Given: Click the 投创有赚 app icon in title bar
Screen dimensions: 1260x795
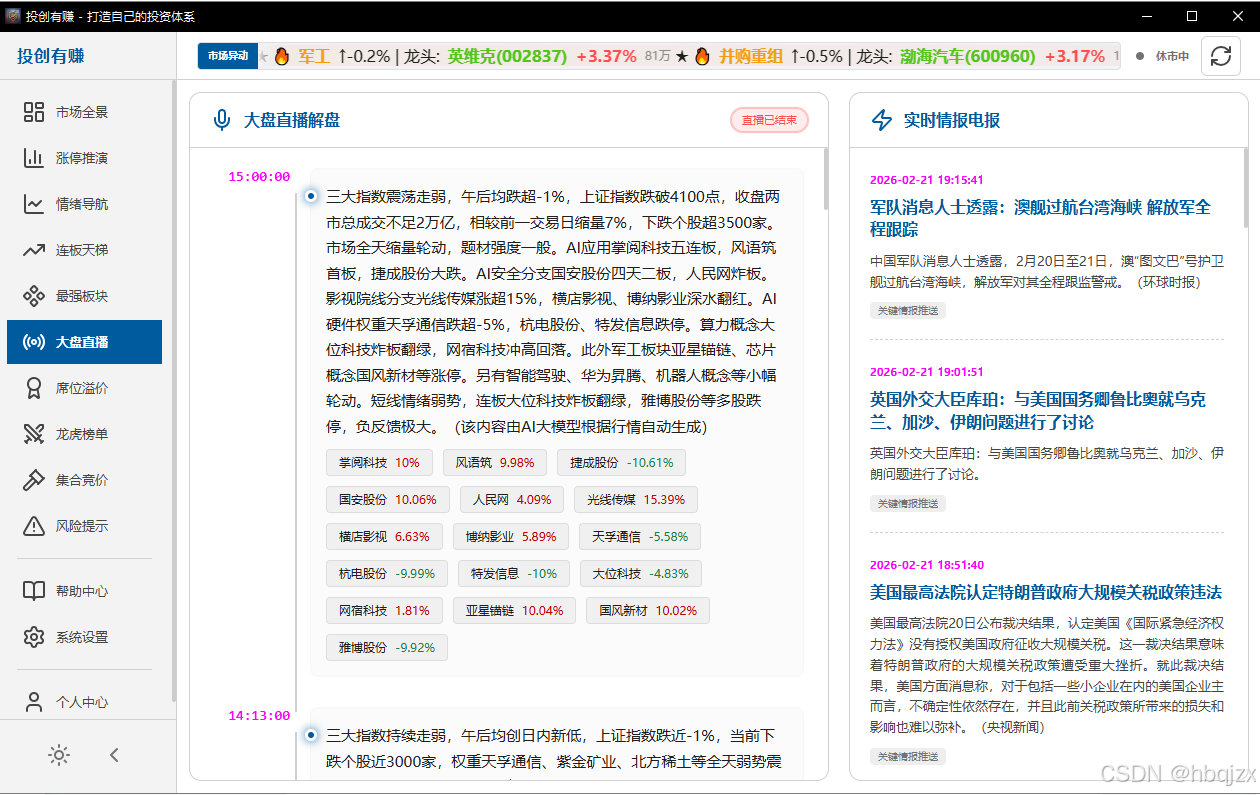Looking at the screenshot, I should (12, 16).
